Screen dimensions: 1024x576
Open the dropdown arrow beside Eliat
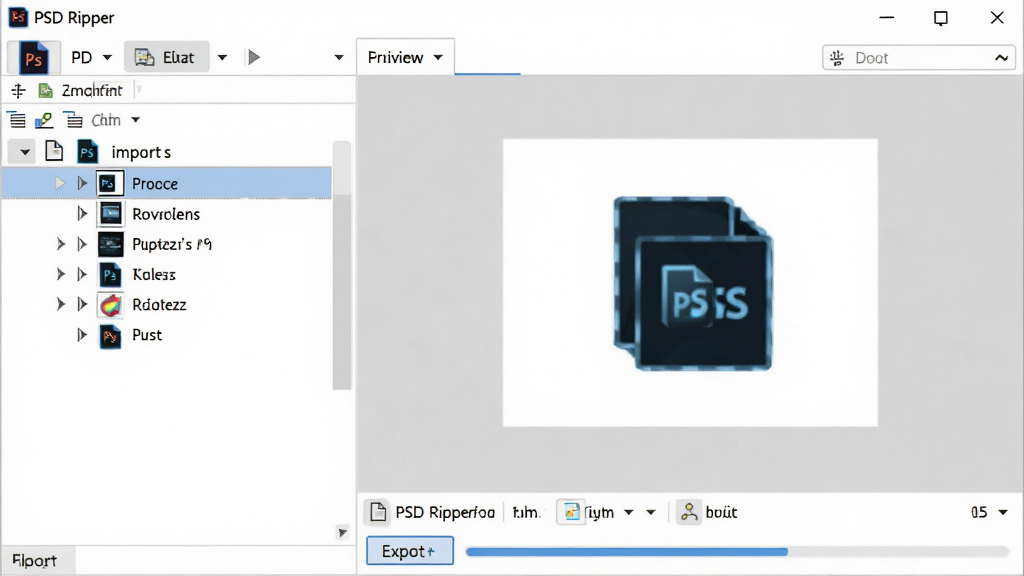(222, 57)
